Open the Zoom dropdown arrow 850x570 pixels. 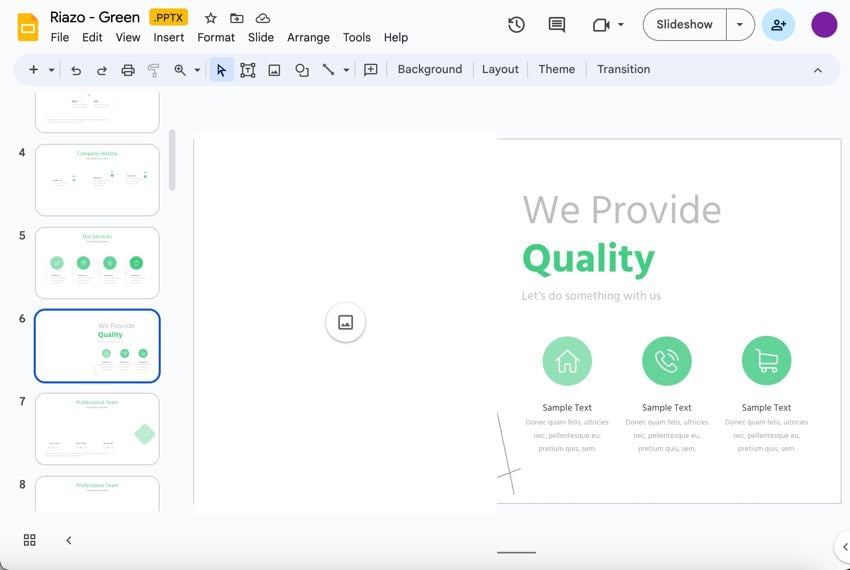tap(197, 70)
